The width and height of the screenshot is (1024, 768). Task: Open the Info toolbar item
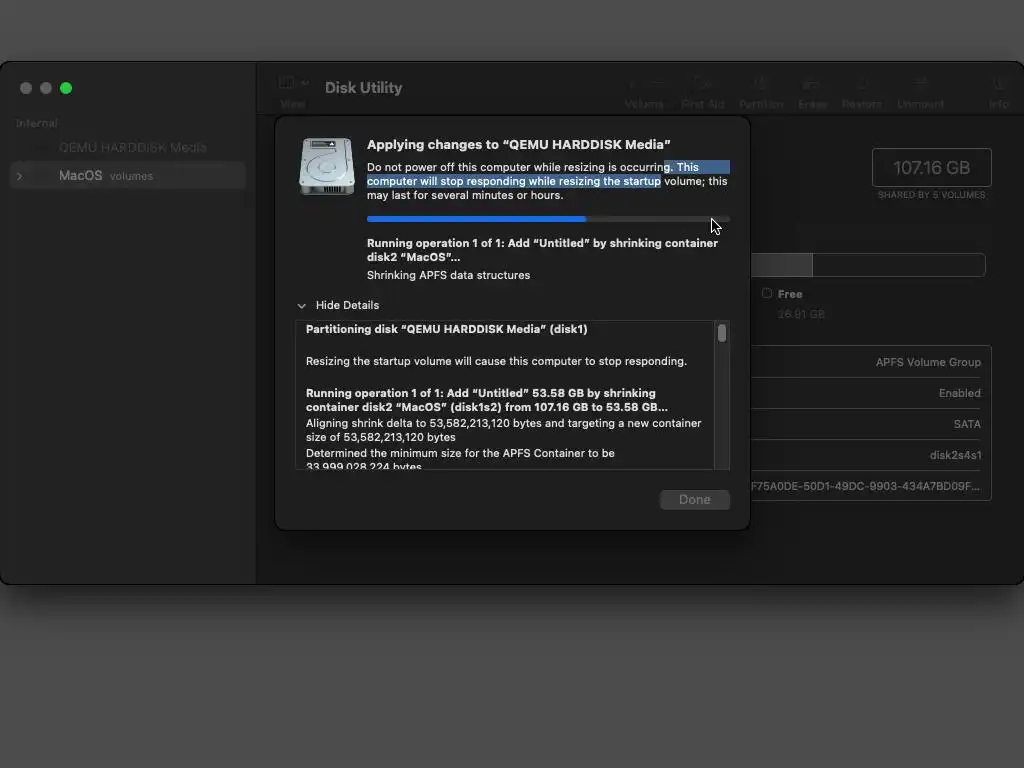click(x=998, y=93)
